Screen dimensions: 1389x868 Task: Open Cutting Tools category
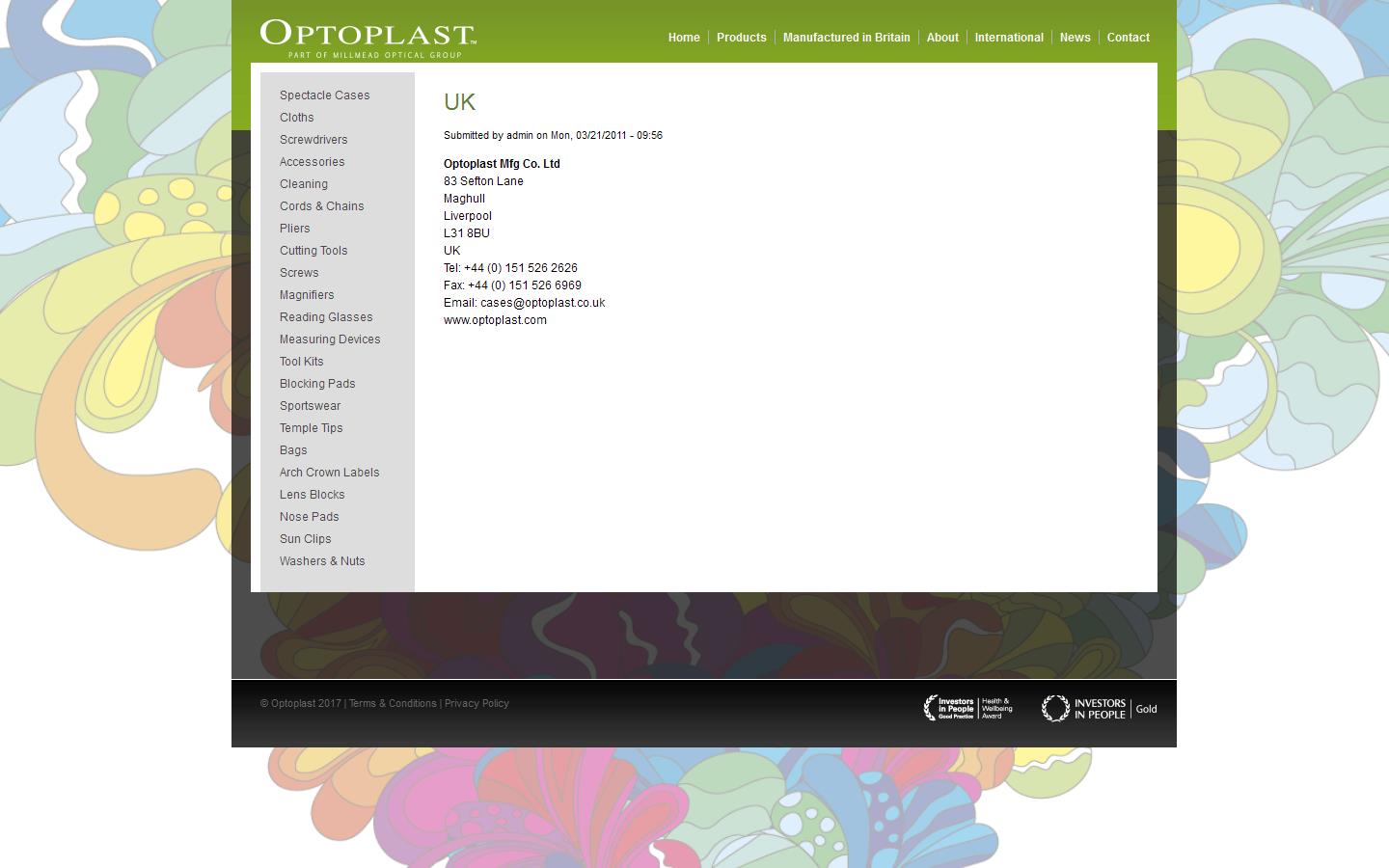313,251
